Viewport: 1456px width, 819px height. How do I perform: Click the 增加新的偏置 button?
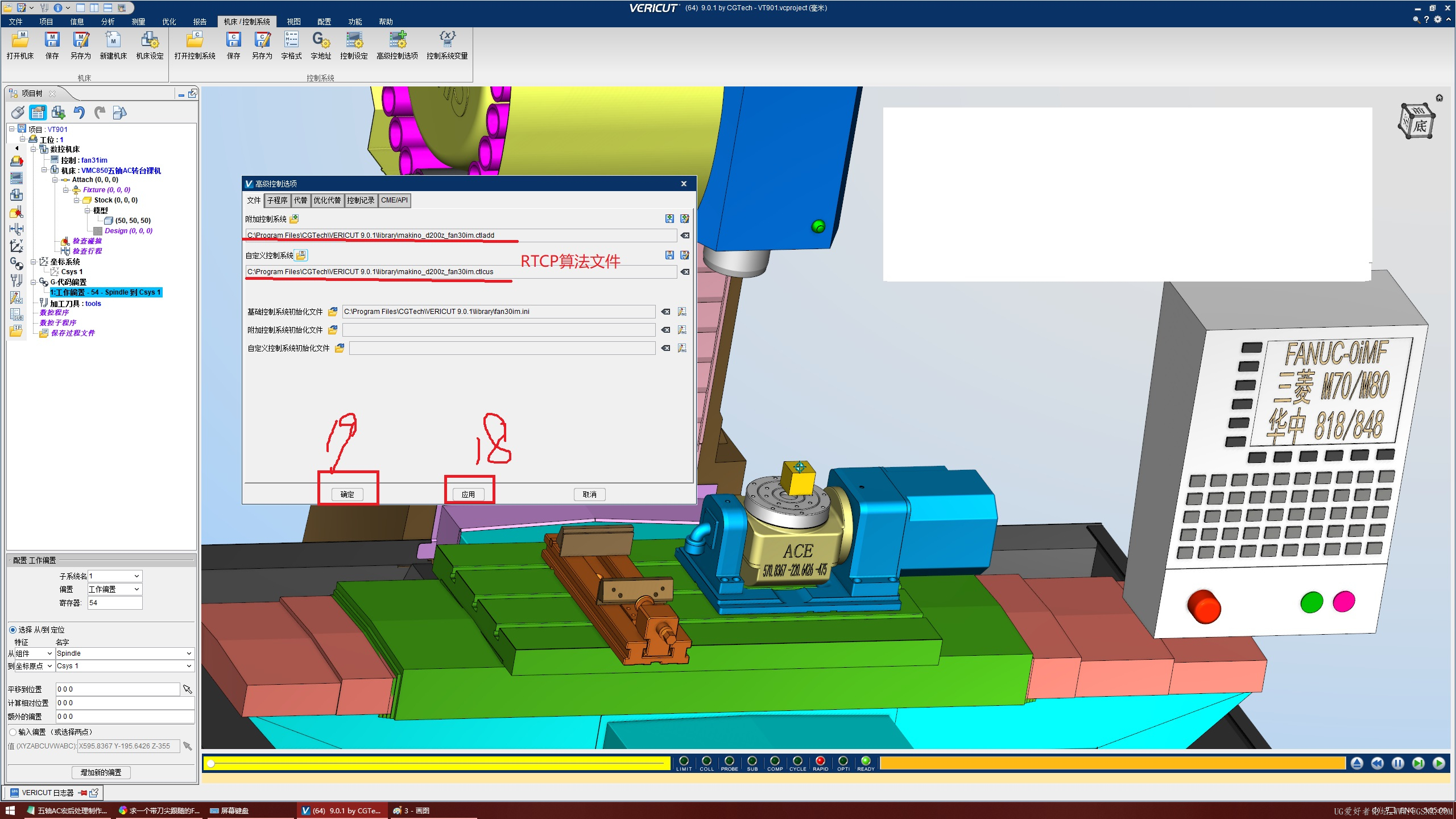tap(101, 772)
